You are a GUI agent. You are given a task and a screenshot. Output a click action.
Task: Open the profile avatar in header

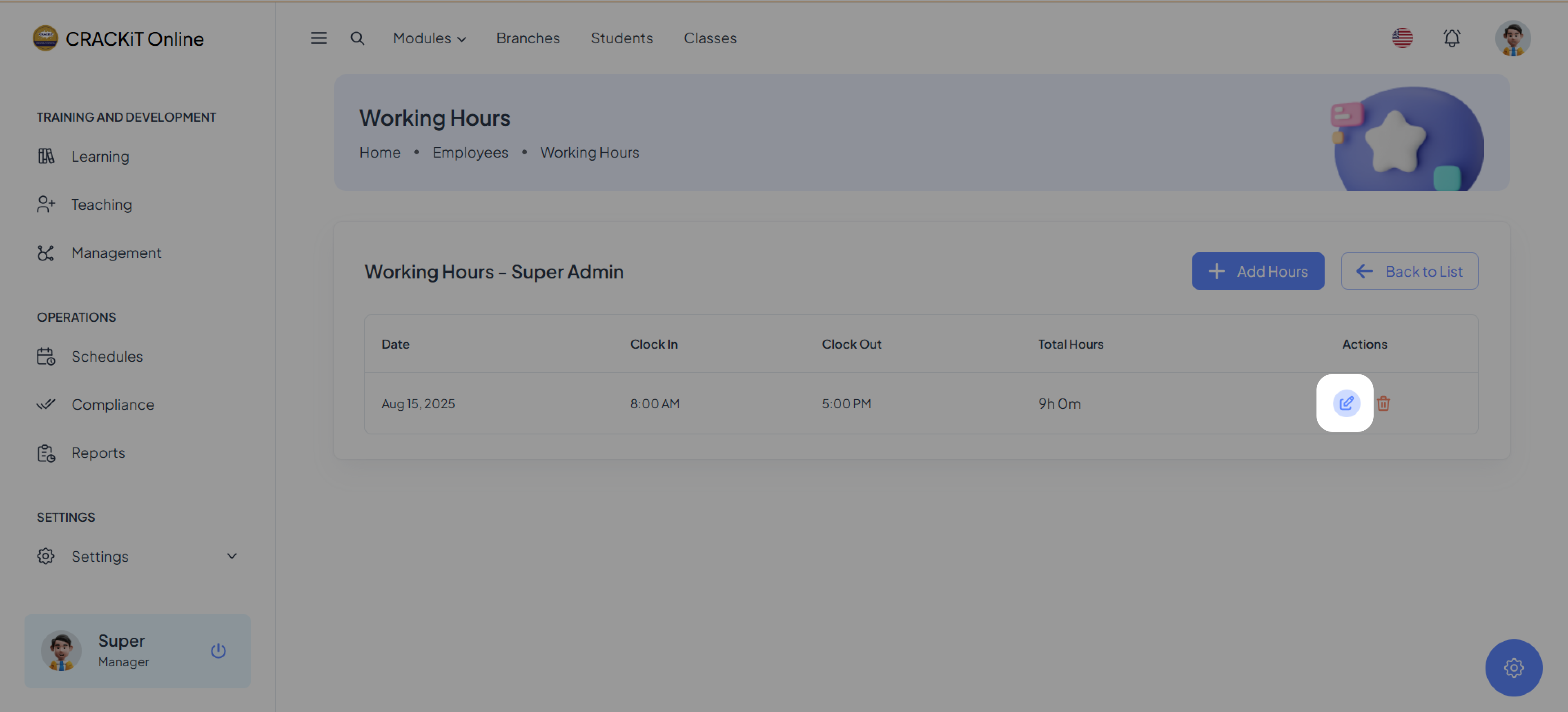(x=1512, y=38)
